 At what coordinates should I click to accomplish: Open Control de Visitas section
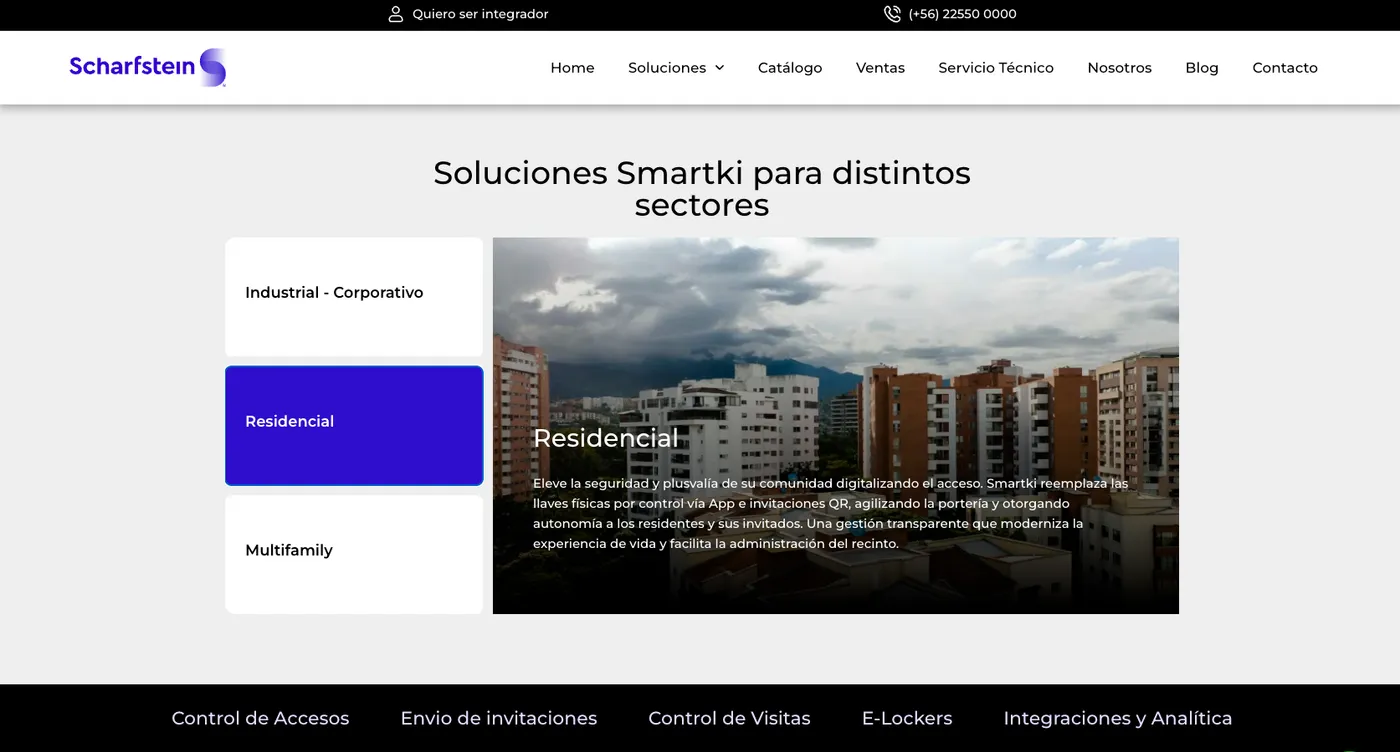point(729,718)
